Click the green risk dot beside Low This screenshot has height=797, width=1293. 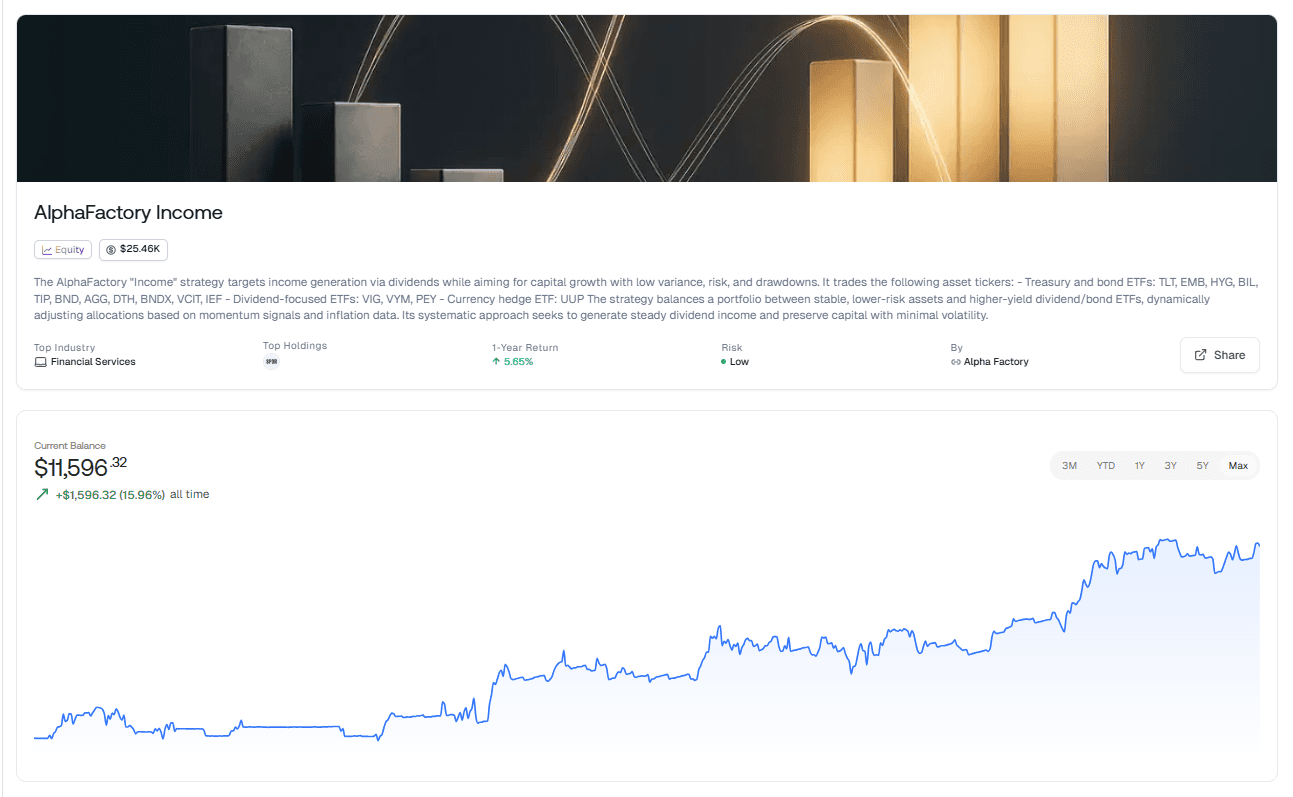point(723,362)
